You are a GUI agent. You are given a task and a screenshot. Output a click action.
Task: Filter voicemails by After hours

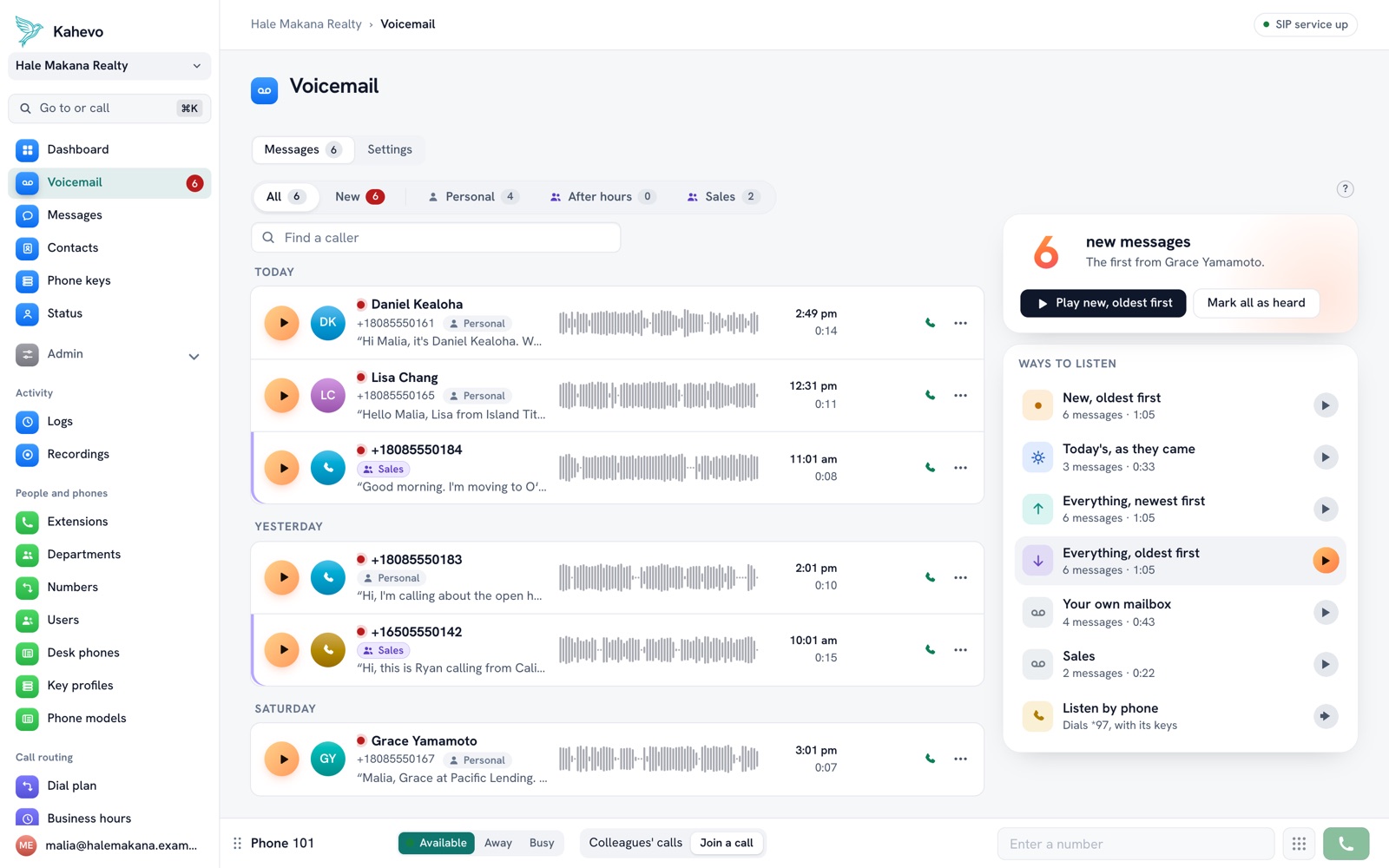[x=603, y=197]
